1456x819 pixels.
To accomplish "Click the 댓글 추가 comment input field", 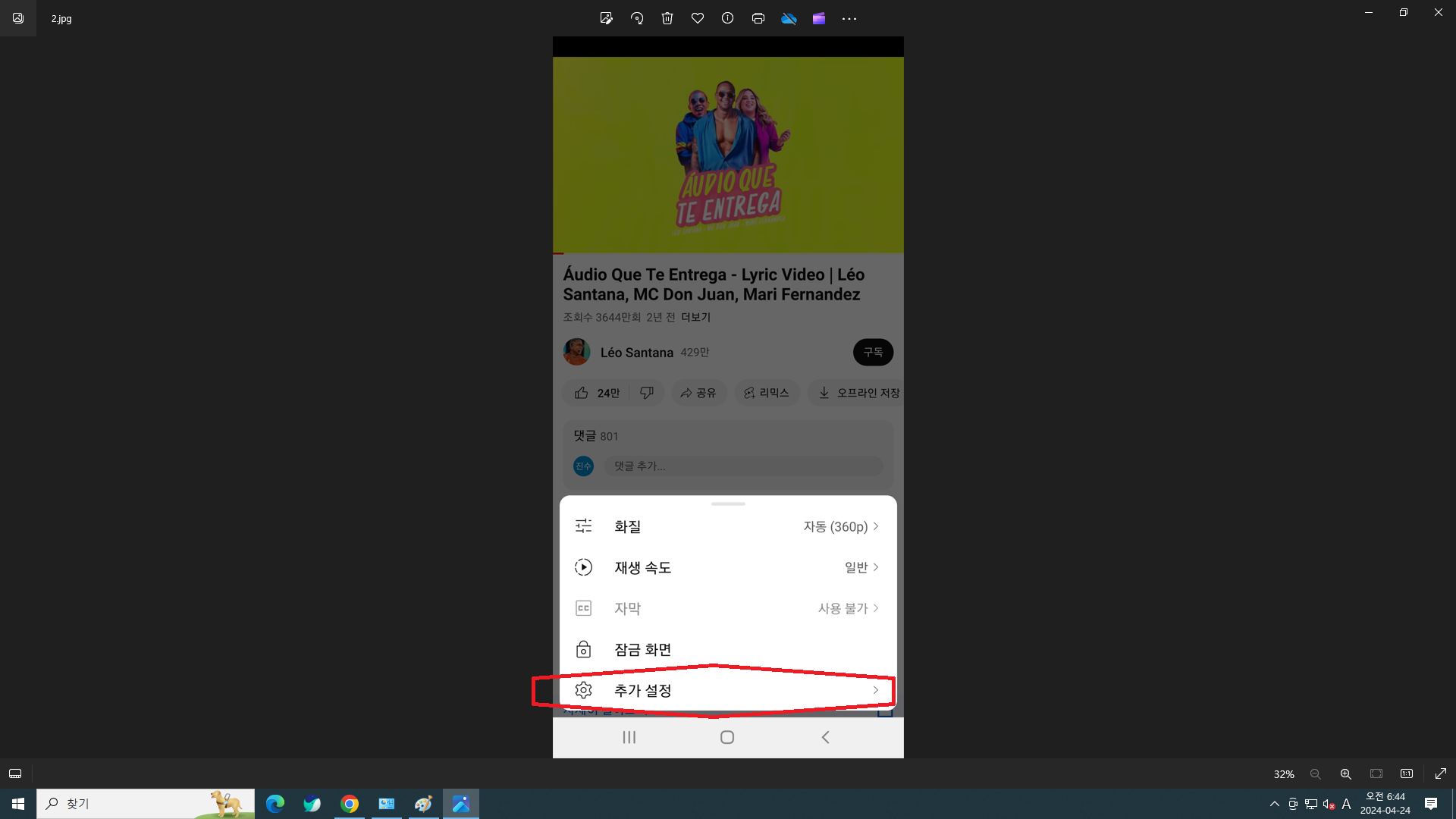I will coord(744,466).
